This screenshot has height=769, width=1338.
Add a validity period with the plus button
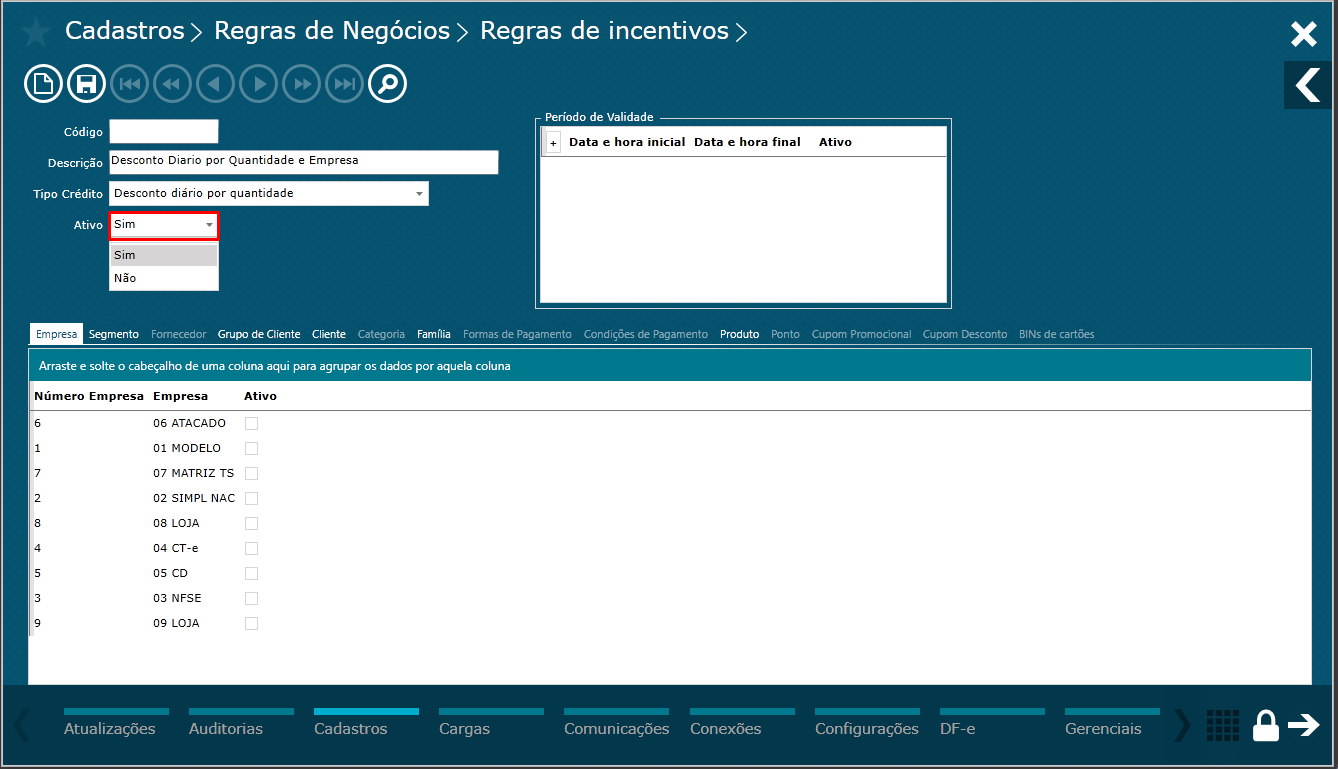554,143
